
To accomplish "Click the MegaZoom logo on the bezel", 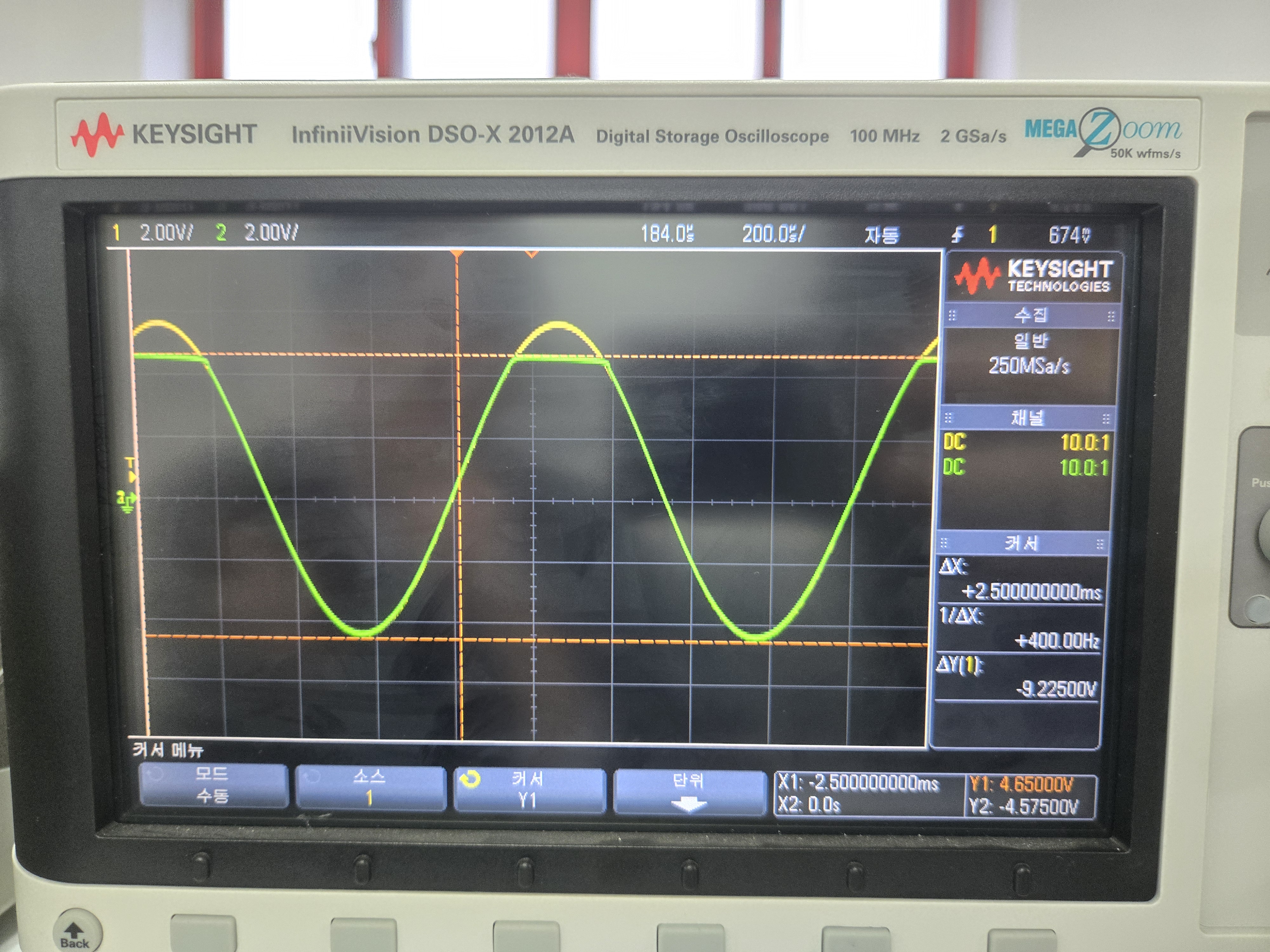I will click(1102, 132).
